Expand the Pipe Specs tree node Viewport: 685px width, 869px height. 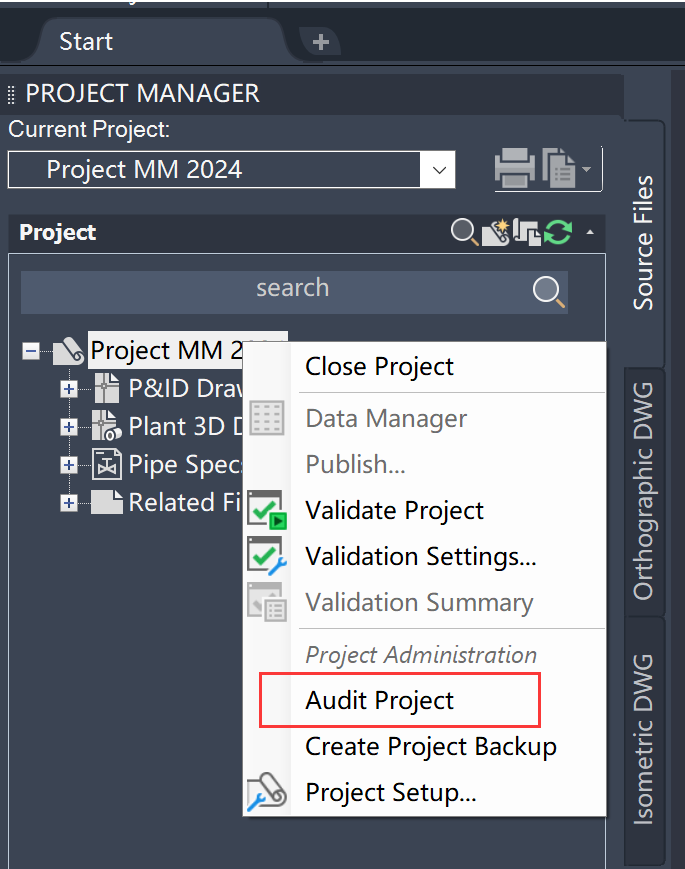[69, 465]
